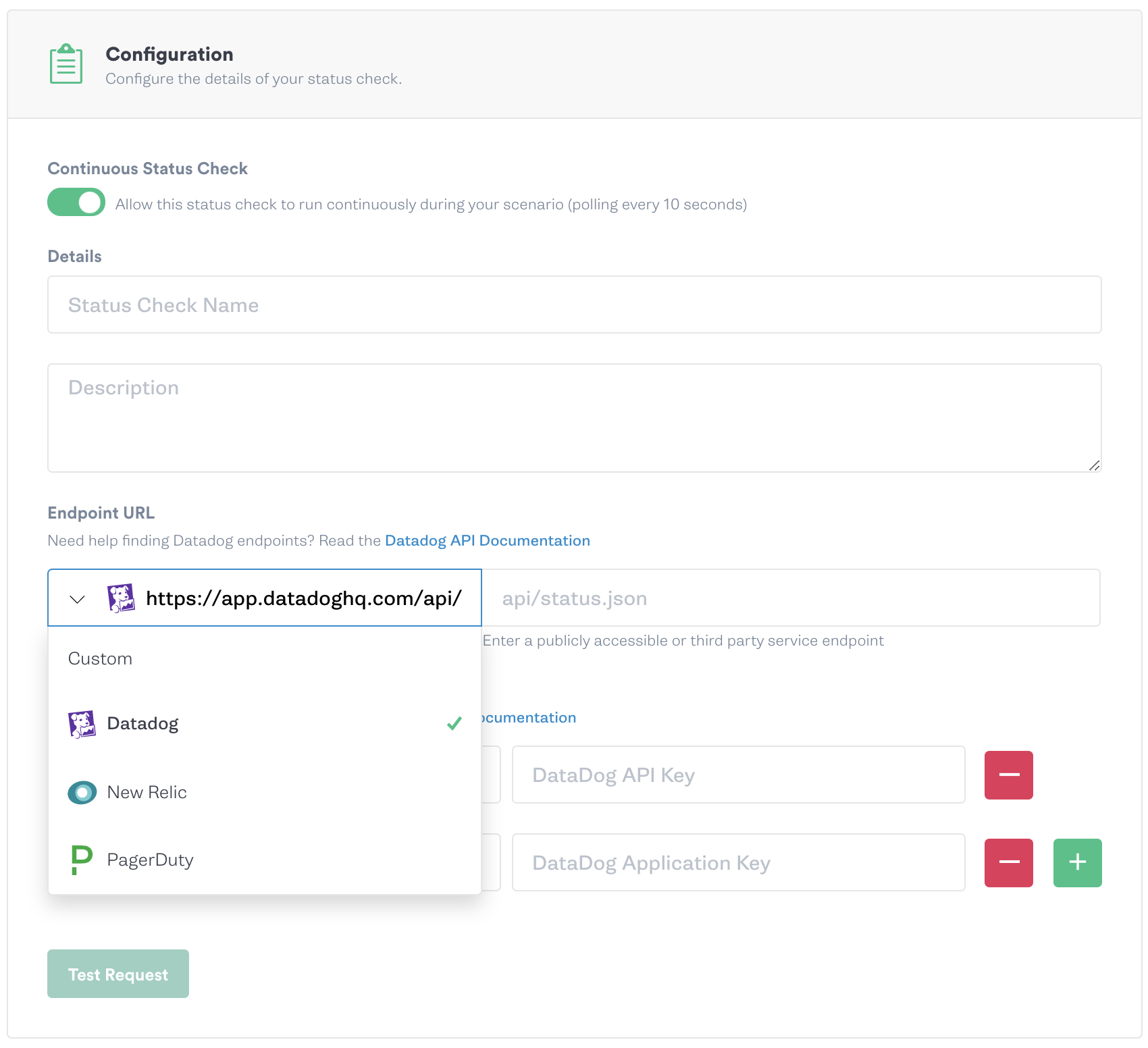Viewport: 1148px width, 1048px height.
Task: Open the Datadog API Documentation link
Action: (487, 540)
